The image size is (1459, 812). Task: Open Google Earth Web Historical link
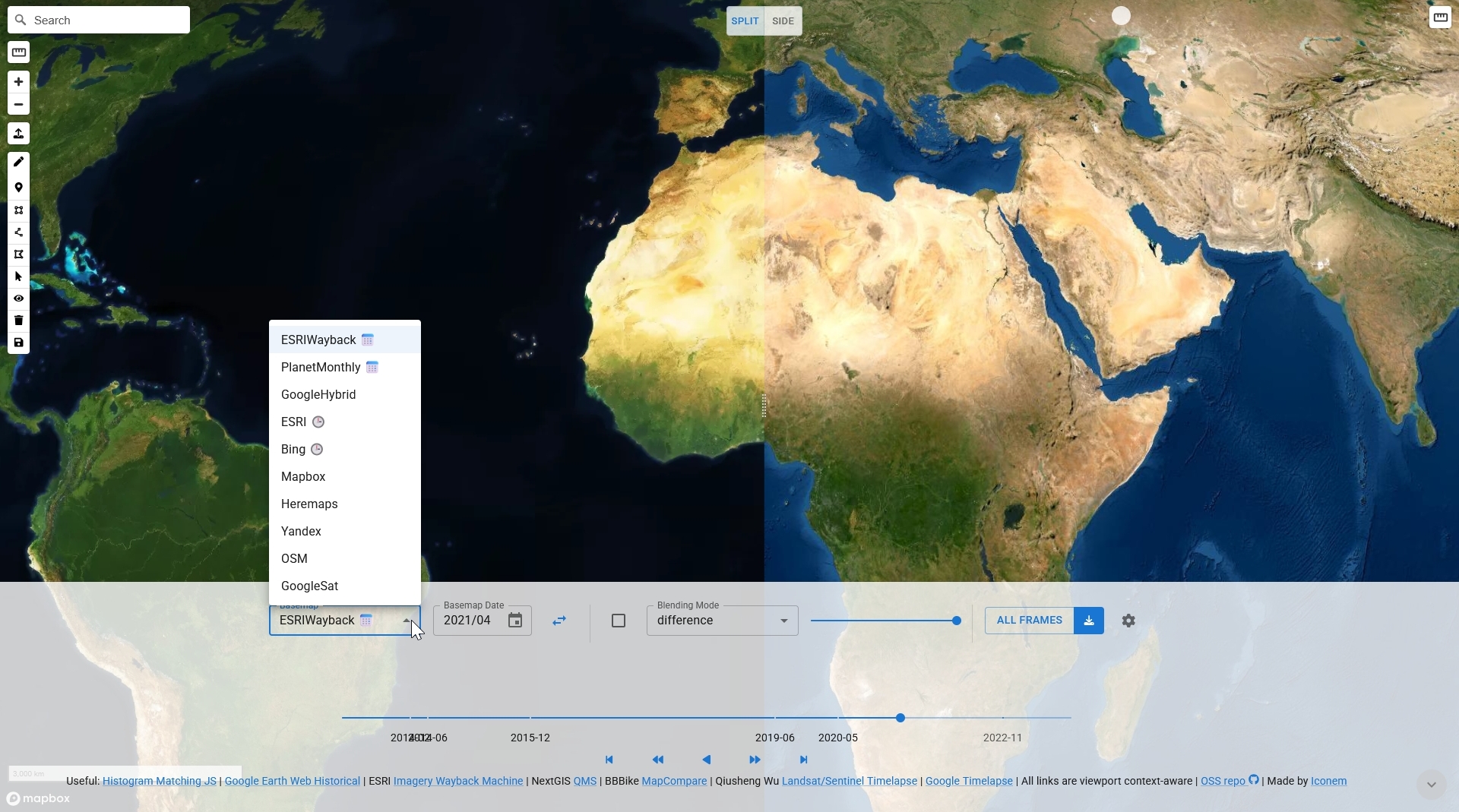292,781
